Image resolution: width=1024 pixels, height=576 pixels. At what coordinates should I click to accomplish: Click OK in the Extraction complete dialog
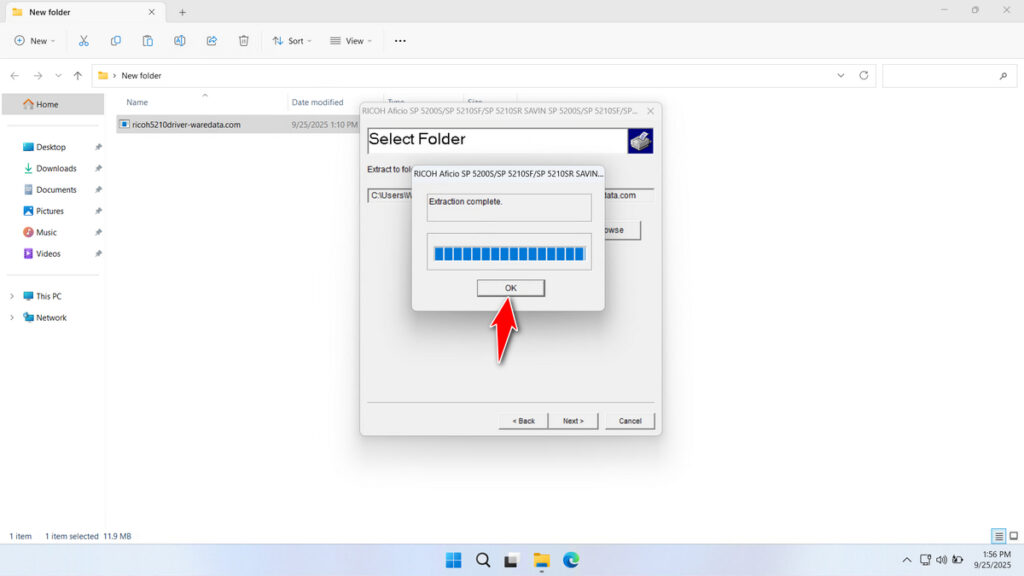[x=510, y=288]
